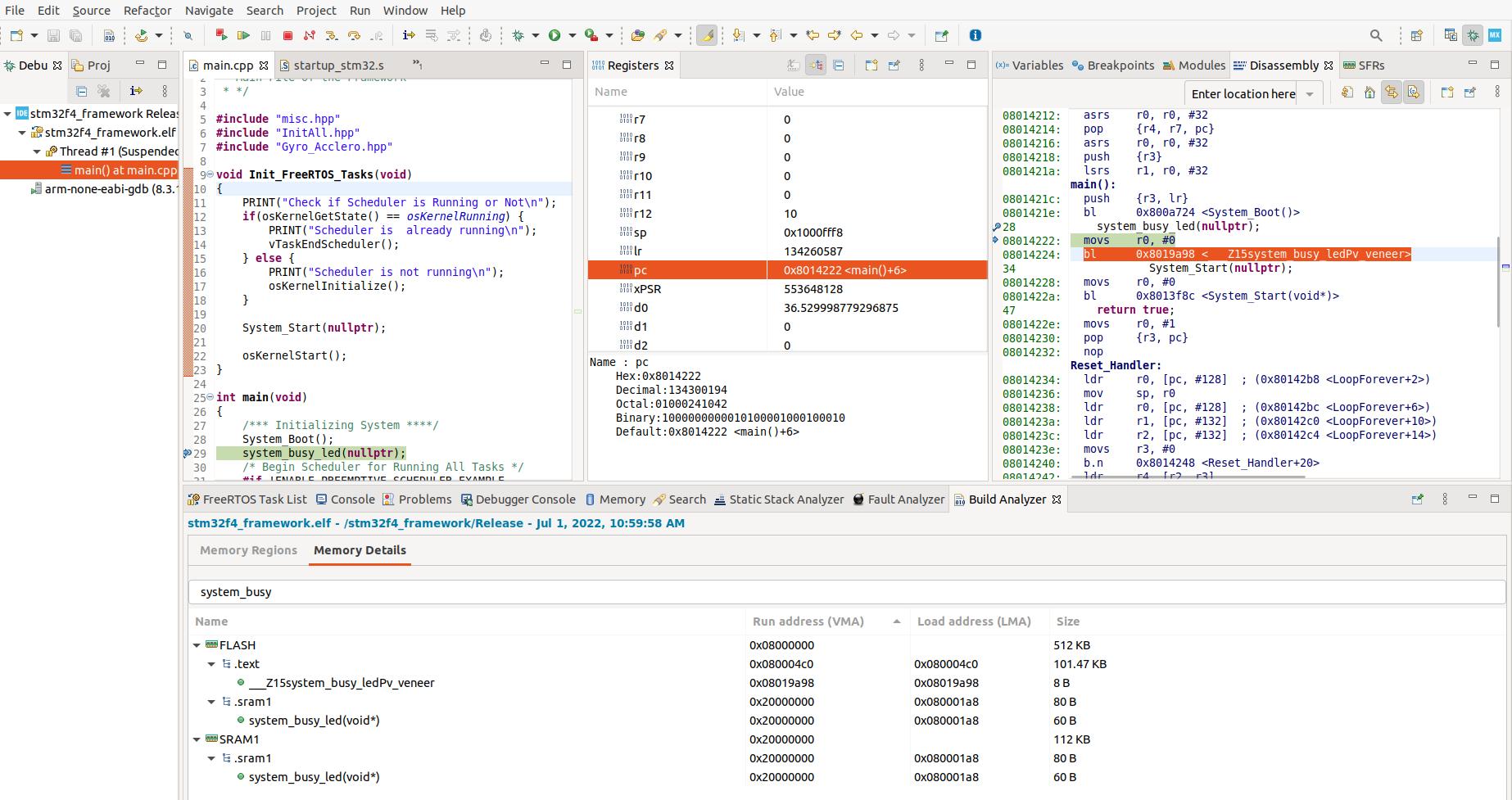Sort by Run address (VMA) column
The width and height of the screenshot is (1512, 800).
click(x=807, y=621)
